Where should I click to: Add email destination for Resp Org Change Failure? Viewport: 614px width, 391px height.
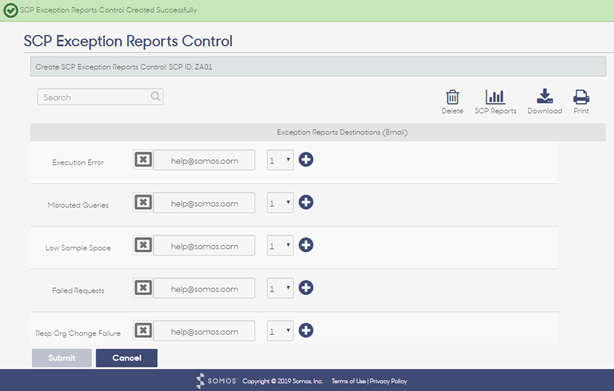(306, 330)
